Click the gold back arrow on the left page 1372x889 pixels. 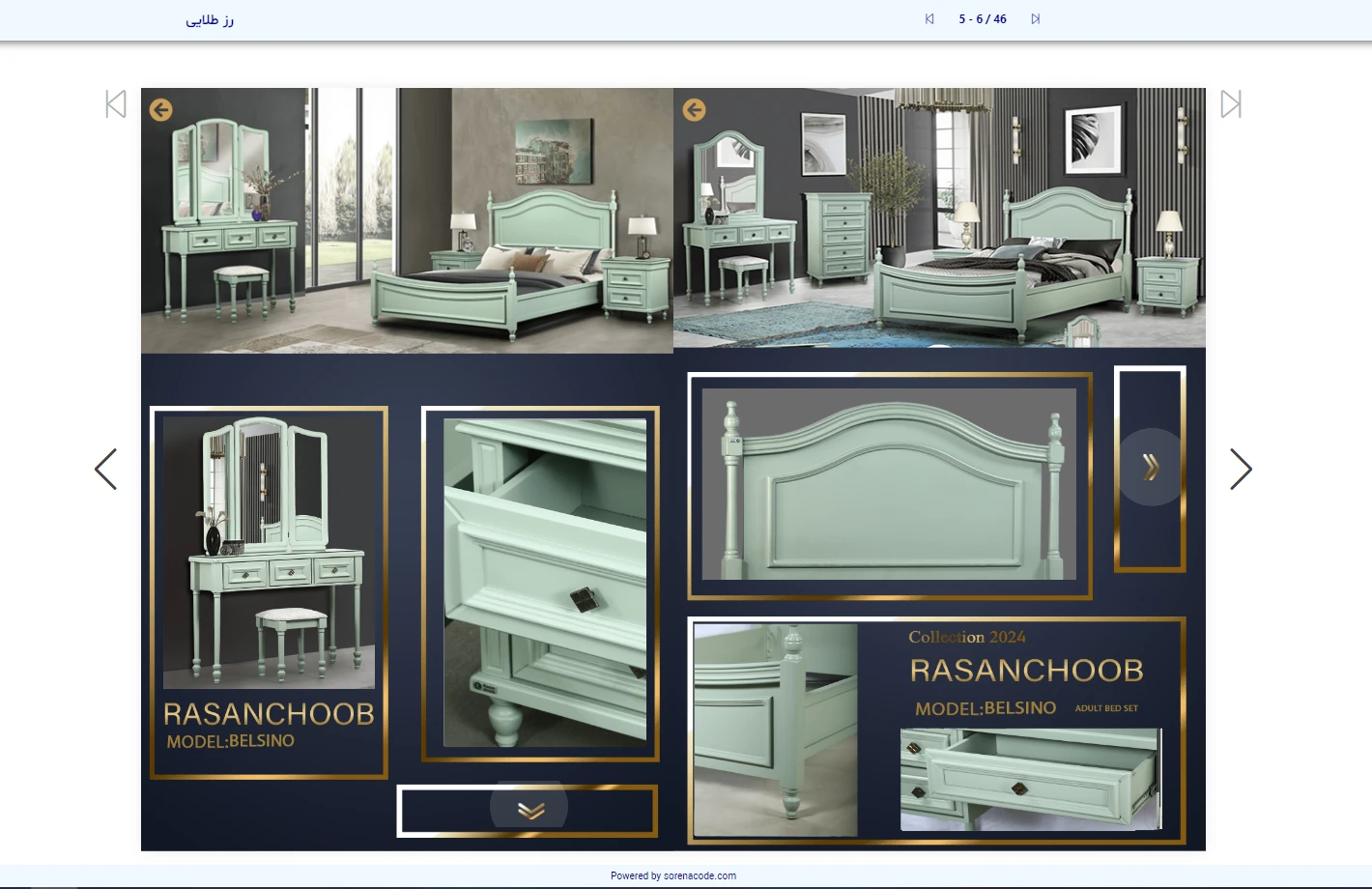(x=161, y=110)
